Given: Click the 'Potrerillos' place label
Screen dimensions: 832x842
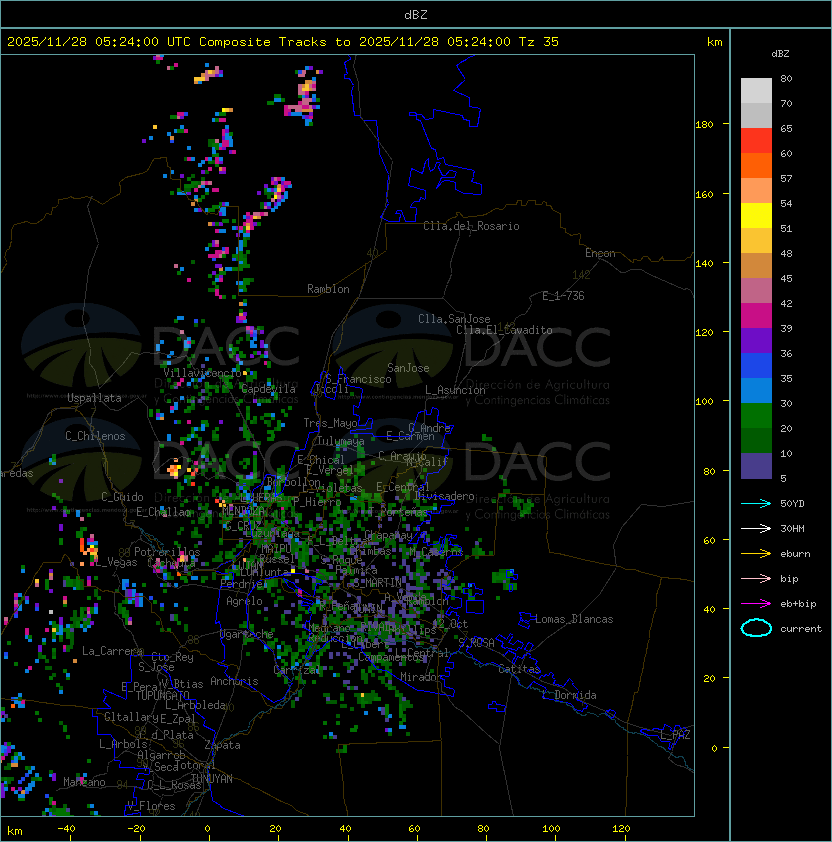Looking at the screenshot, I should click(x=167, y=552).
